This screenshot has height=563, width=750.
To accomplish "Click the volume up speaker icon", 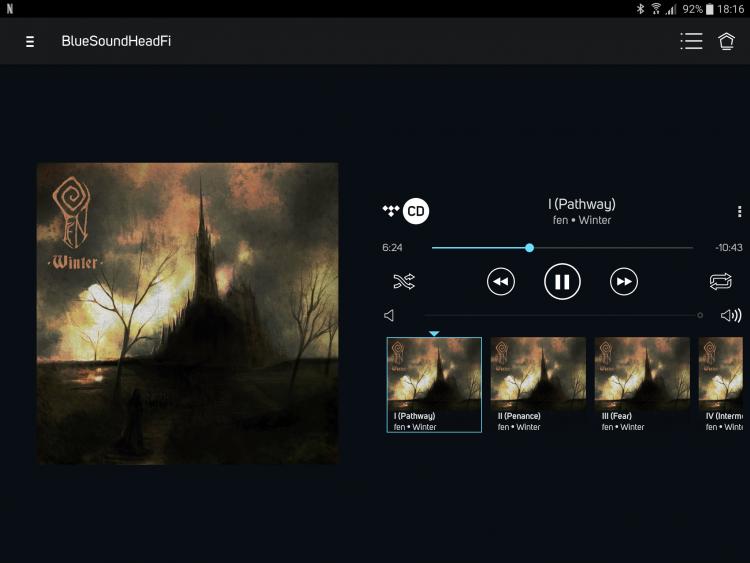I will click(731, 315).
